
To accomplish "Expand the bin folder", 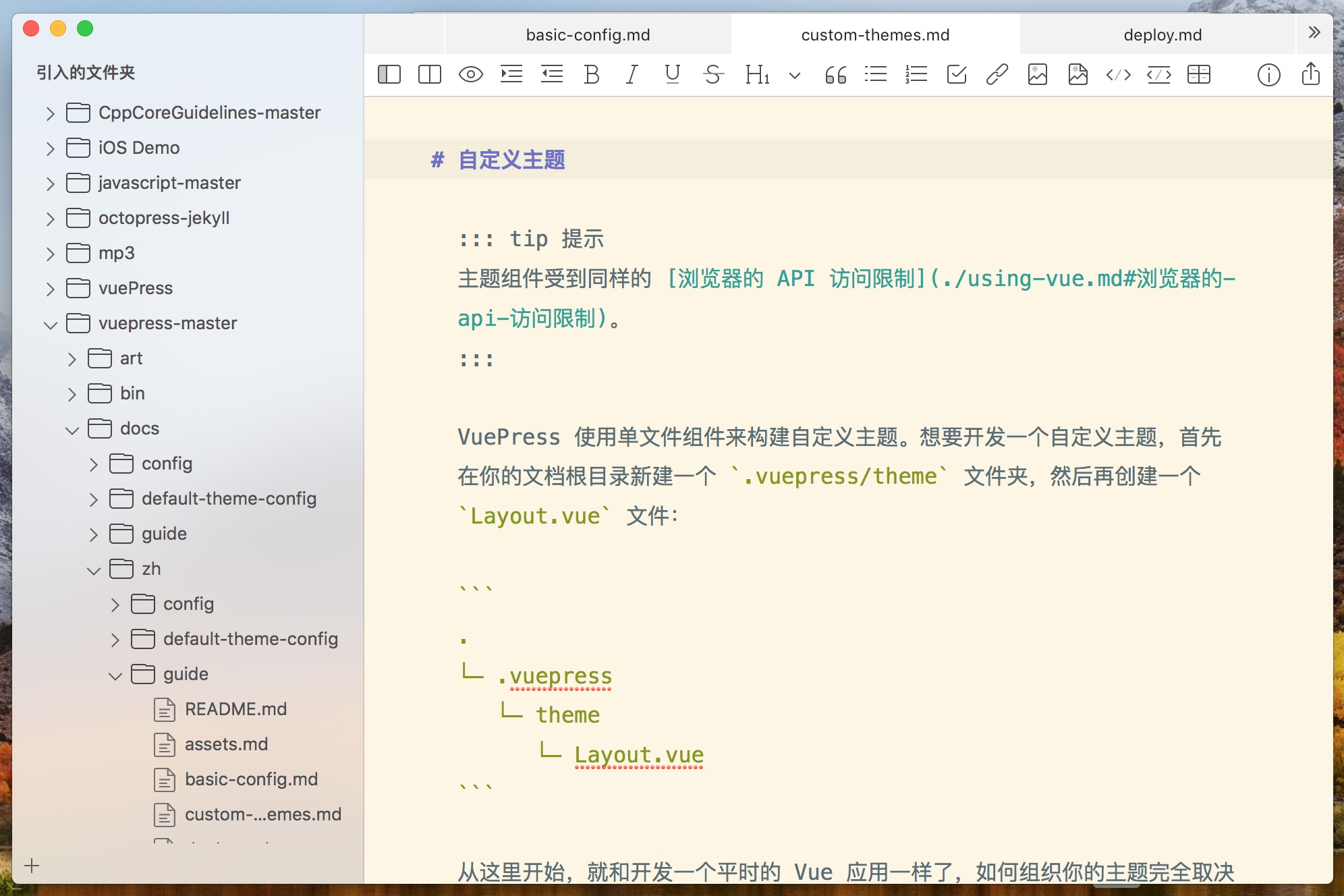I will pos(72,394).
